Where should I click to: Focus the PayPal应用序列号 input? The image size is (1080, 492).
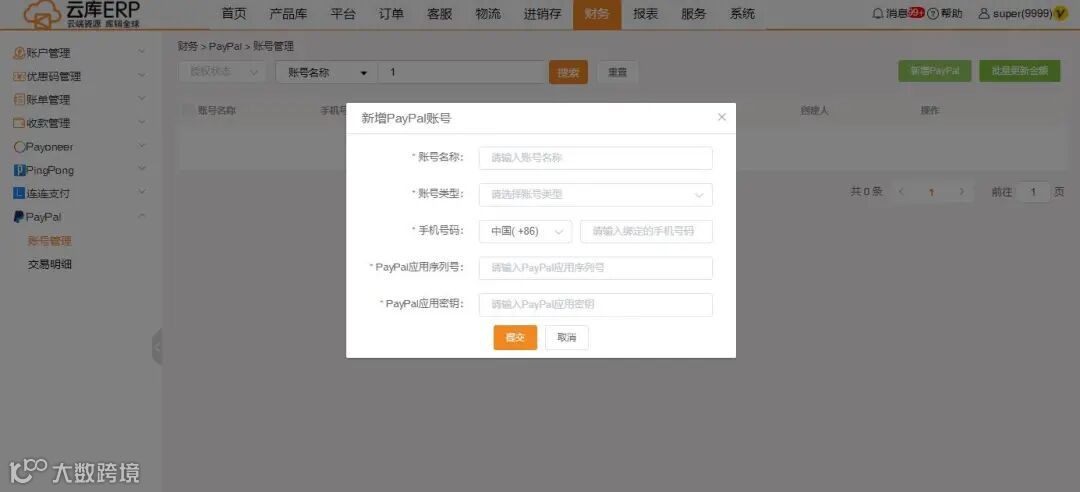click(596, 268)
